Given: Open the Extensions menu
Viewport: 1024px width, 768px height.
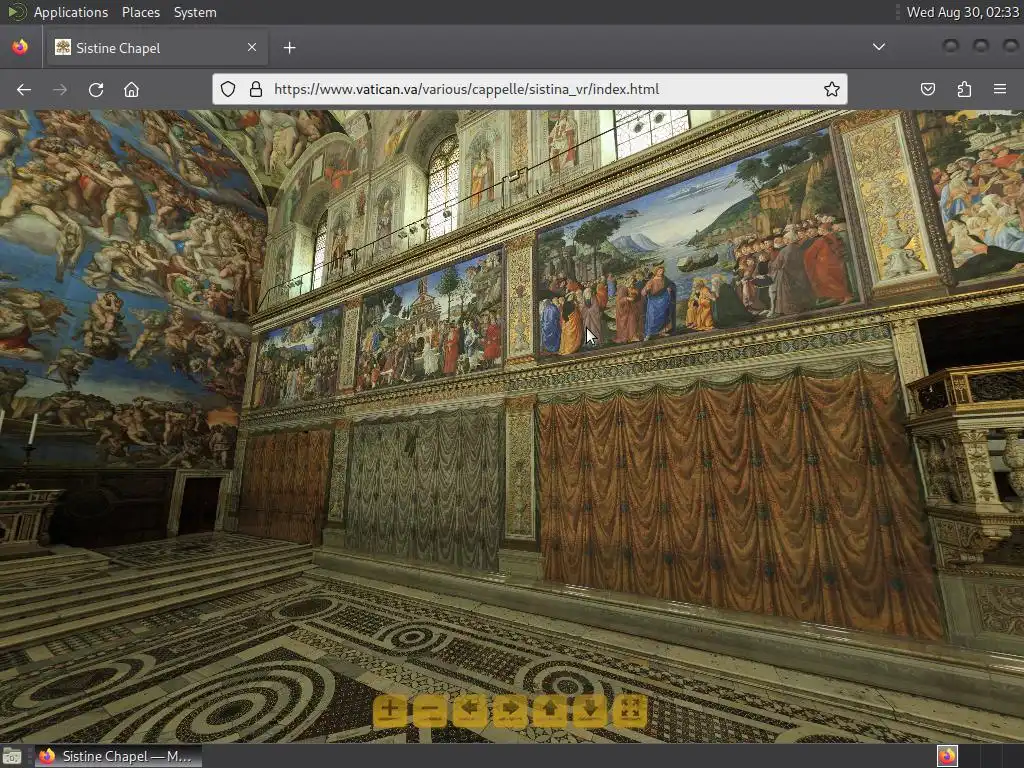Looking at the screenshot, I should 964,89.
